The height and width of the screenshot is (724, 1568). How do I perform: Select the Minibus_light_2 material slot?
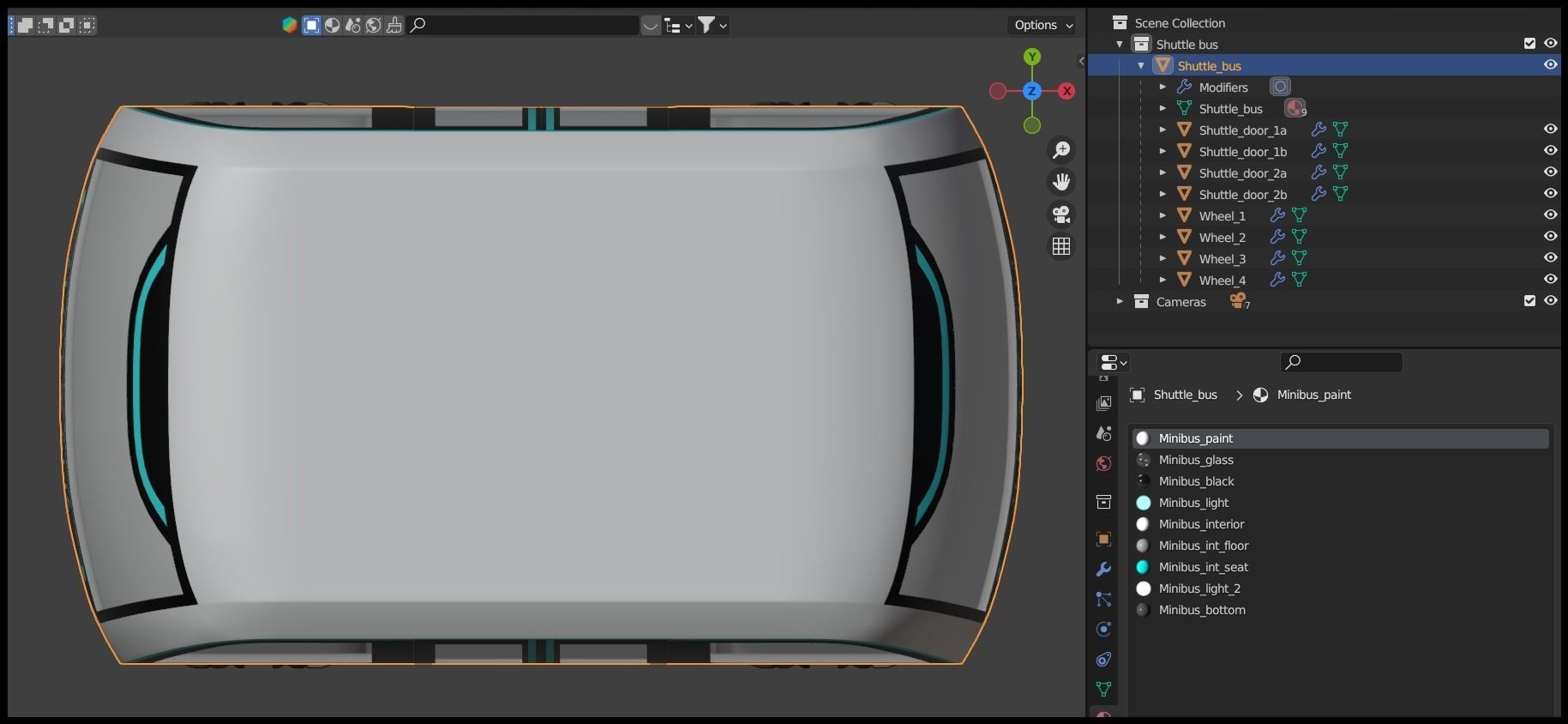coord(1340,588)
